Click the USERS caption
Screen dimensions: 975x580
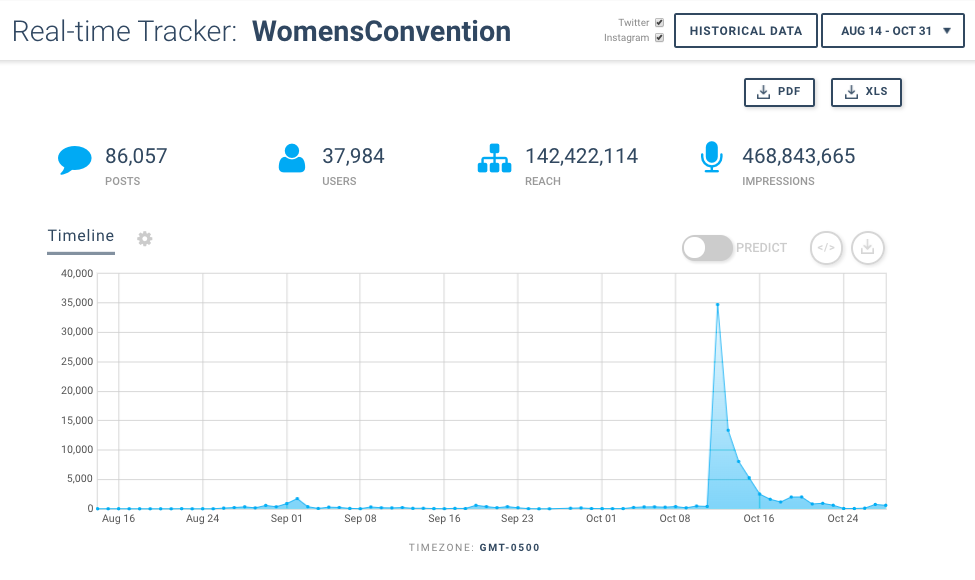tap(340, 182)
